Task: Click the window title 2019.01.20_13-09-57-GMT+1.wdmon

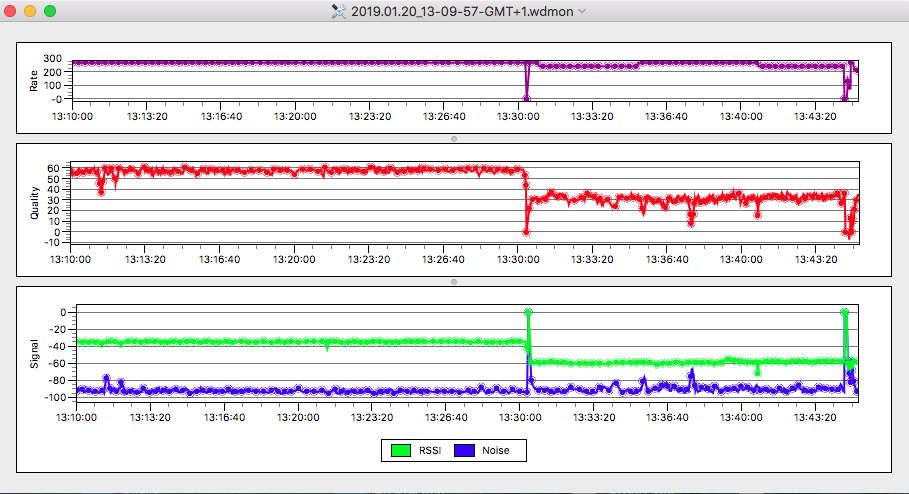Action: click(462, 11)
